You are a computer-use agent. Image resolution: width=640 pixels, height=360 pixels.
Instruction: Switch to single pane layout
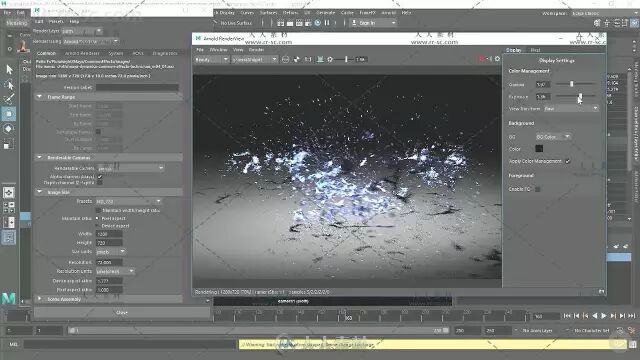9,193
